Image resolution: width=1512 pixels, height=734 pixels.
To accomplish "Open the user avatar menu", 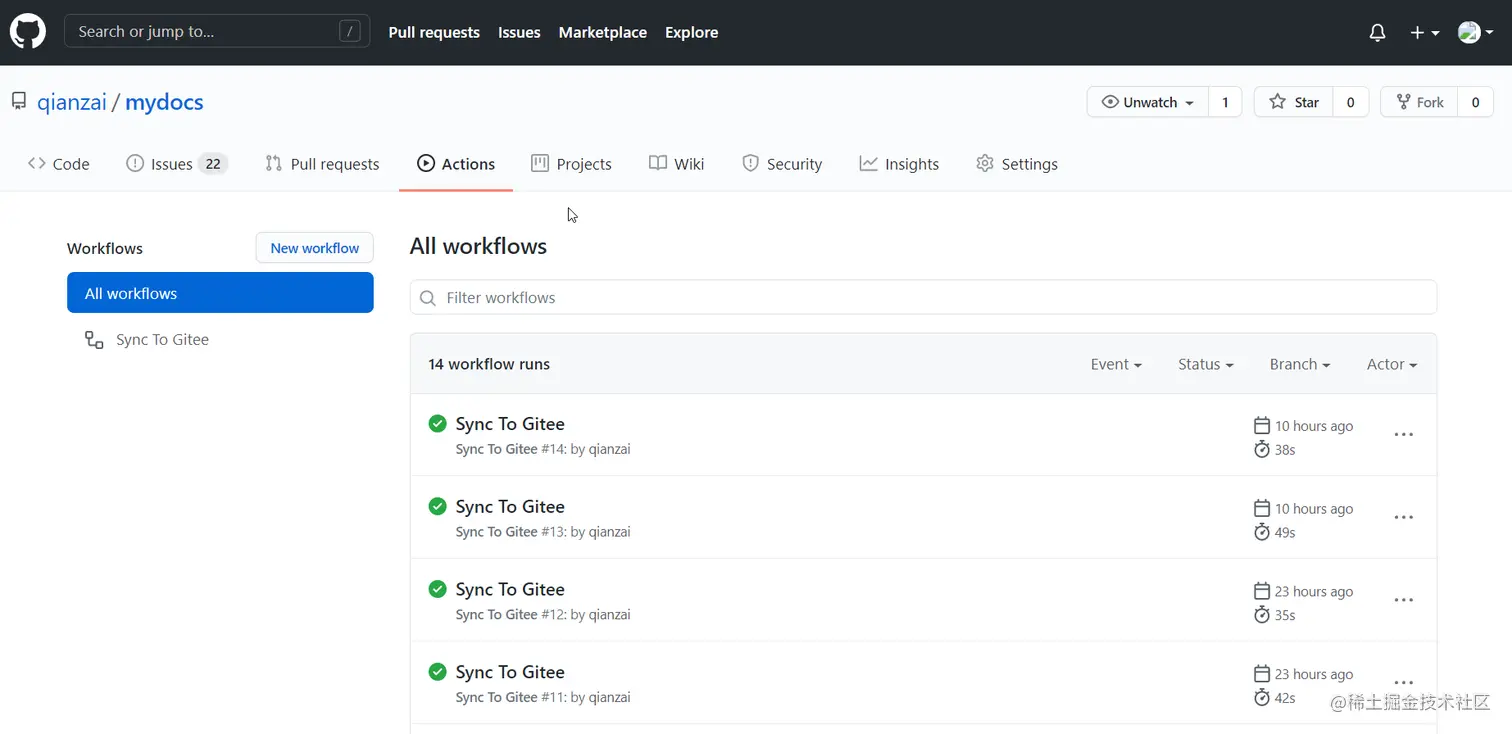I will (x=1475, y=32).
